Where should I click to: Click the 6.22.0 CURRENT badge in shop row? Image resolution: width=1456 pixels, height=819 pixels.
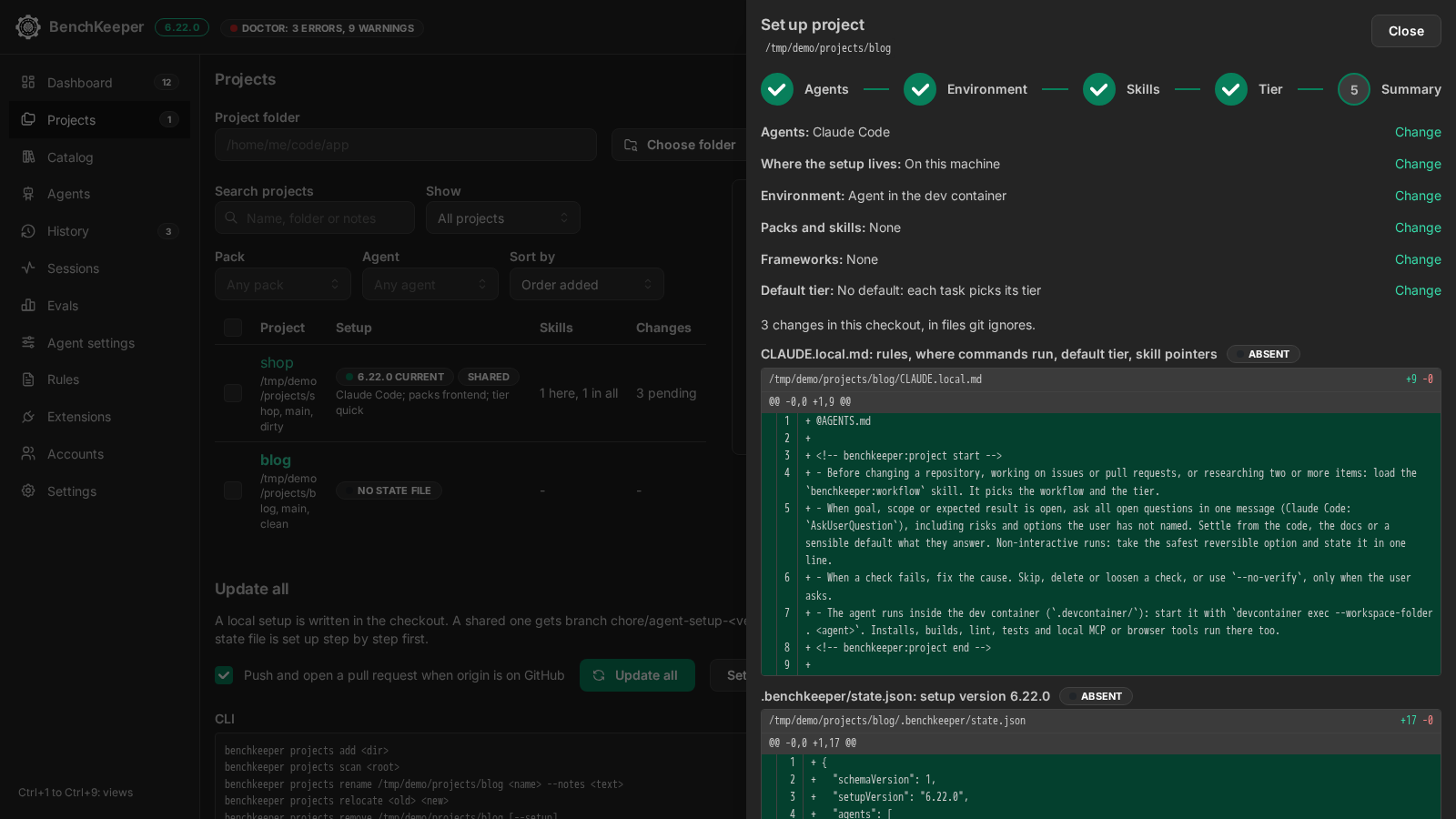click(x=395, y=377)
